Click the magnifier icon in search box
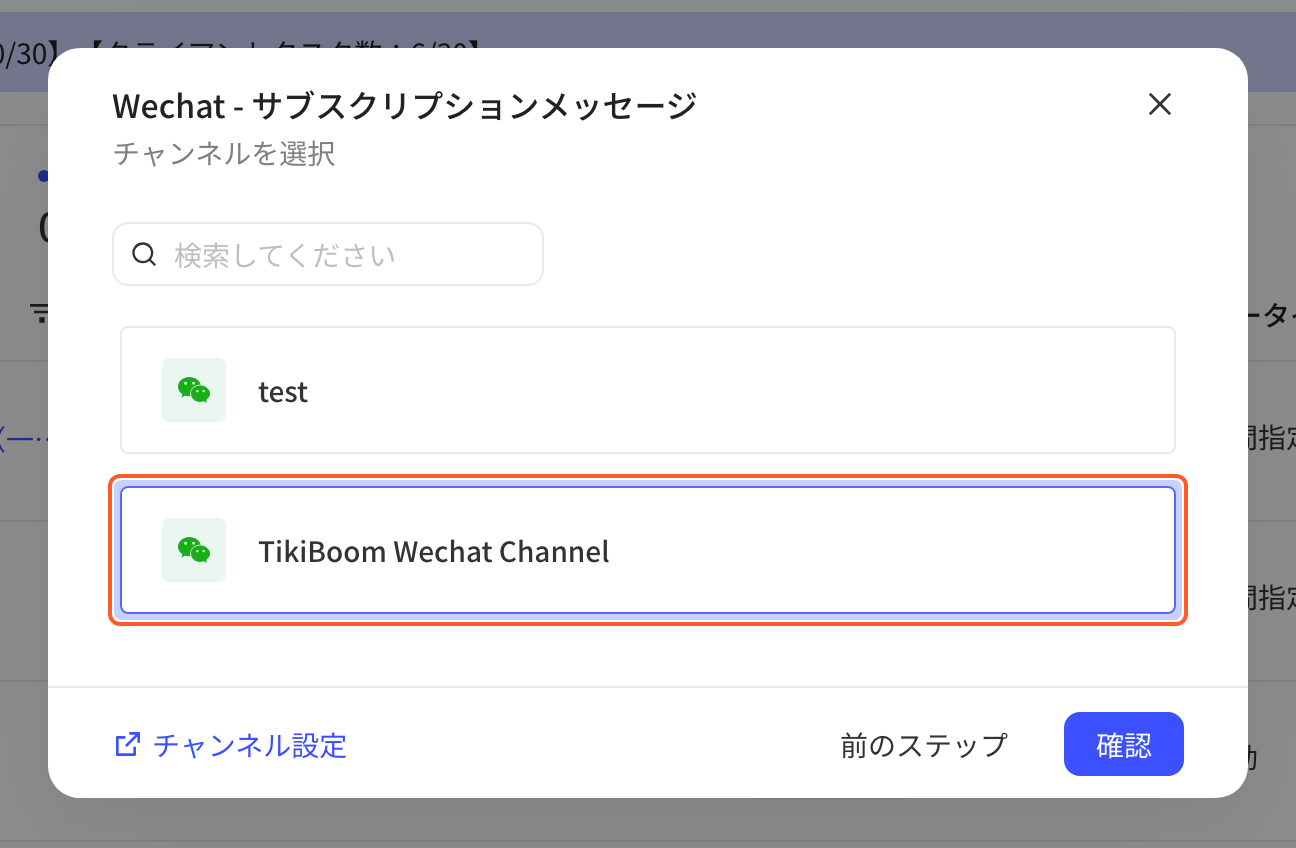The width and height of the screenshot is (1296, 848). (144, 254)
